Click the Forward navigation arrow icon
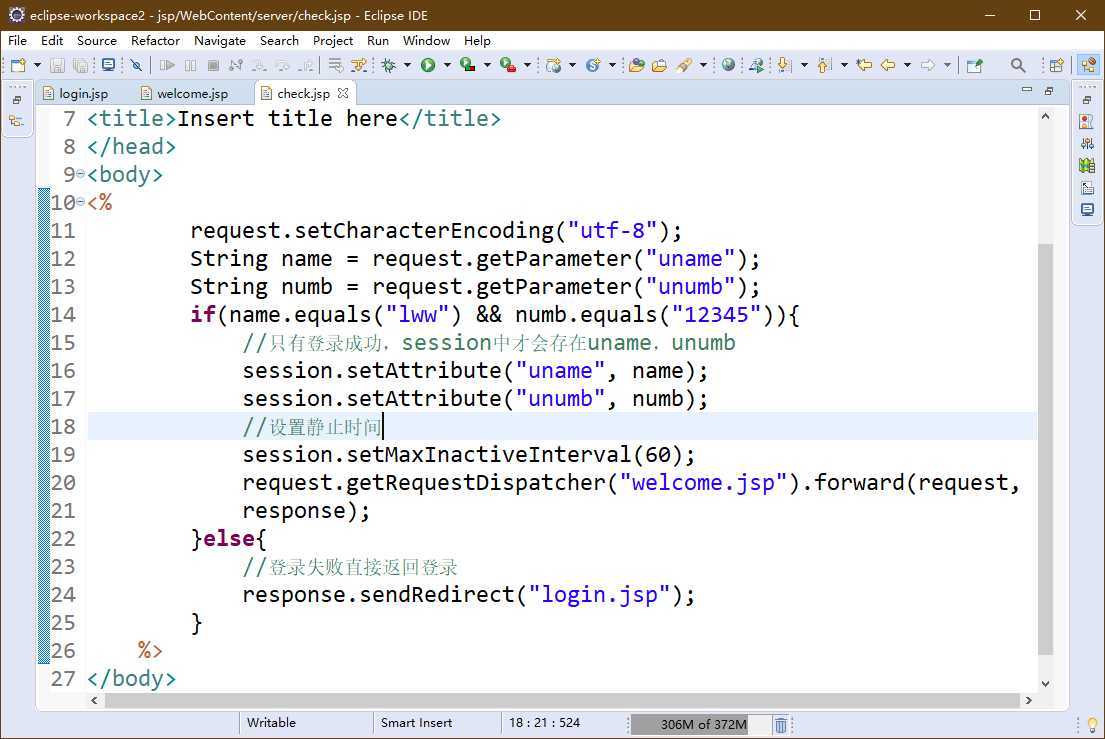 (x=928, y=66)
